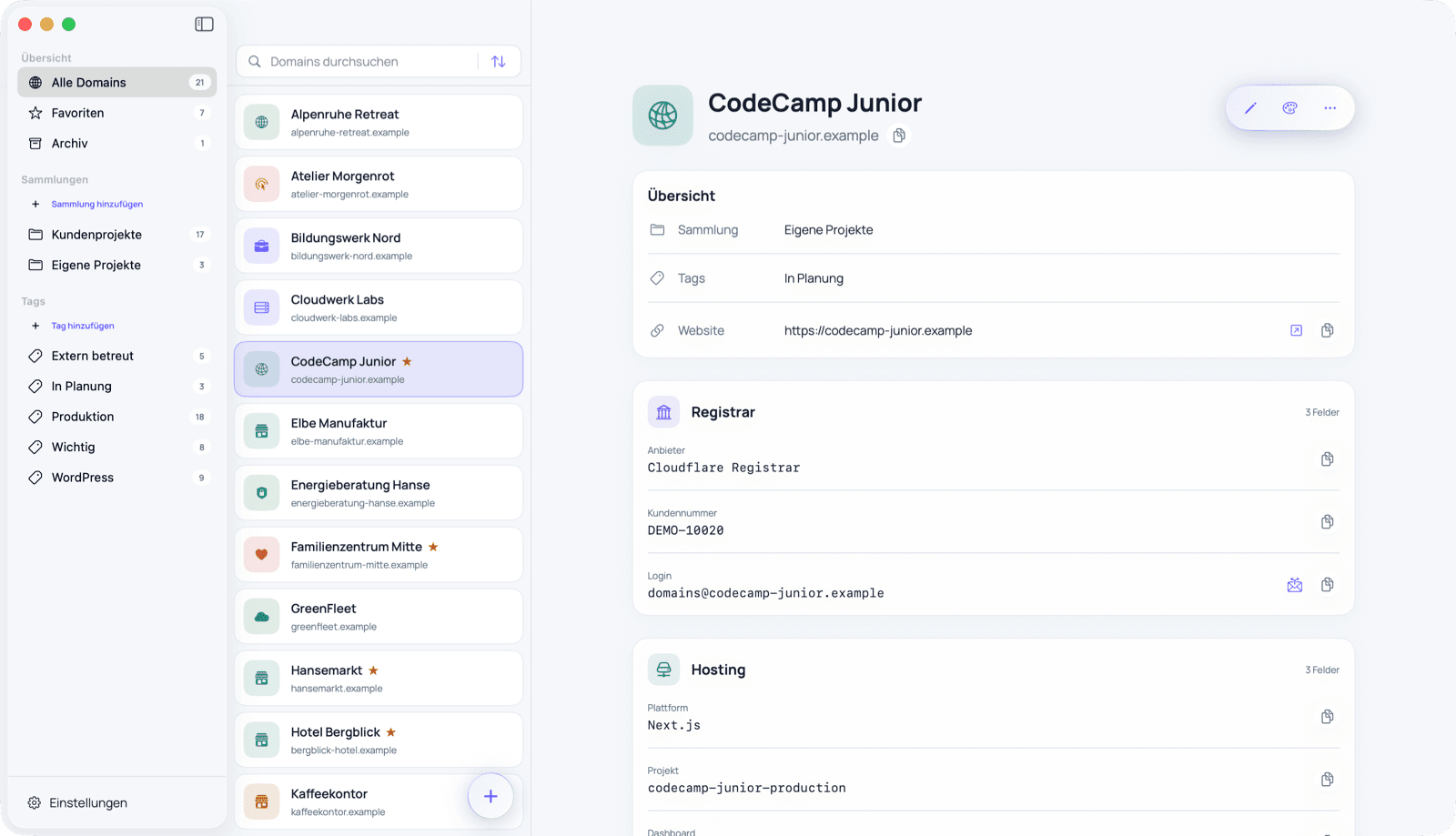Copy the Projekt codecamp-junior-production value
Viewport: 1456px width, 836px height.
[1328, 780]
